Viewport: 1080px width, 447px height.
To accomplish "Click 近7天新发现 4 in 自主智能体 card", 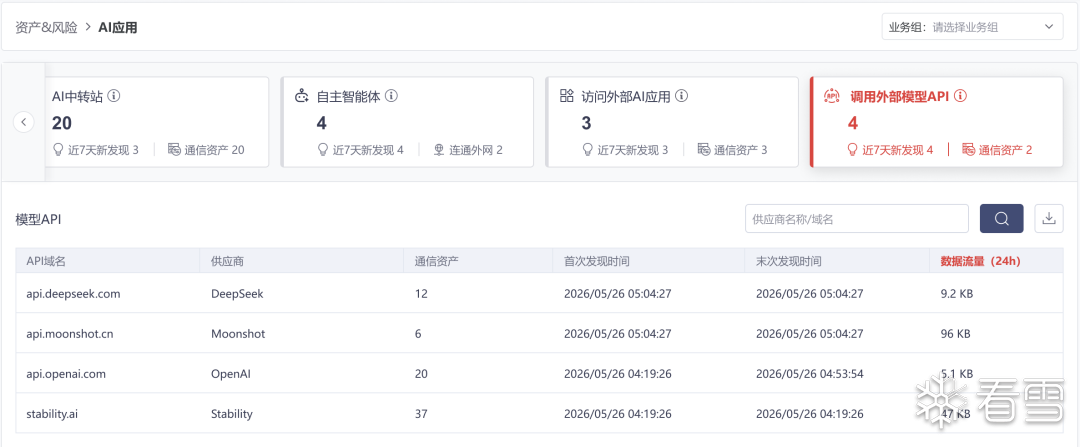I will (360, 149).
